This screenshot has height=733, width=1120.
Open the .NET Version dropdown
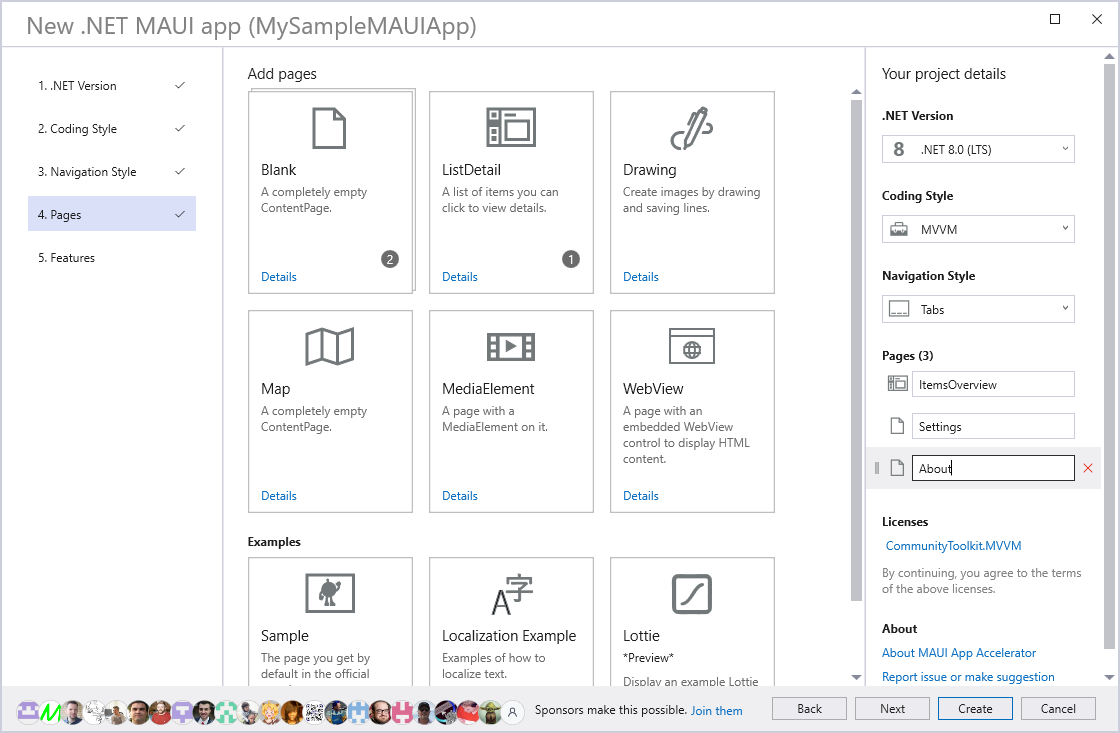[x=978, y=150]
